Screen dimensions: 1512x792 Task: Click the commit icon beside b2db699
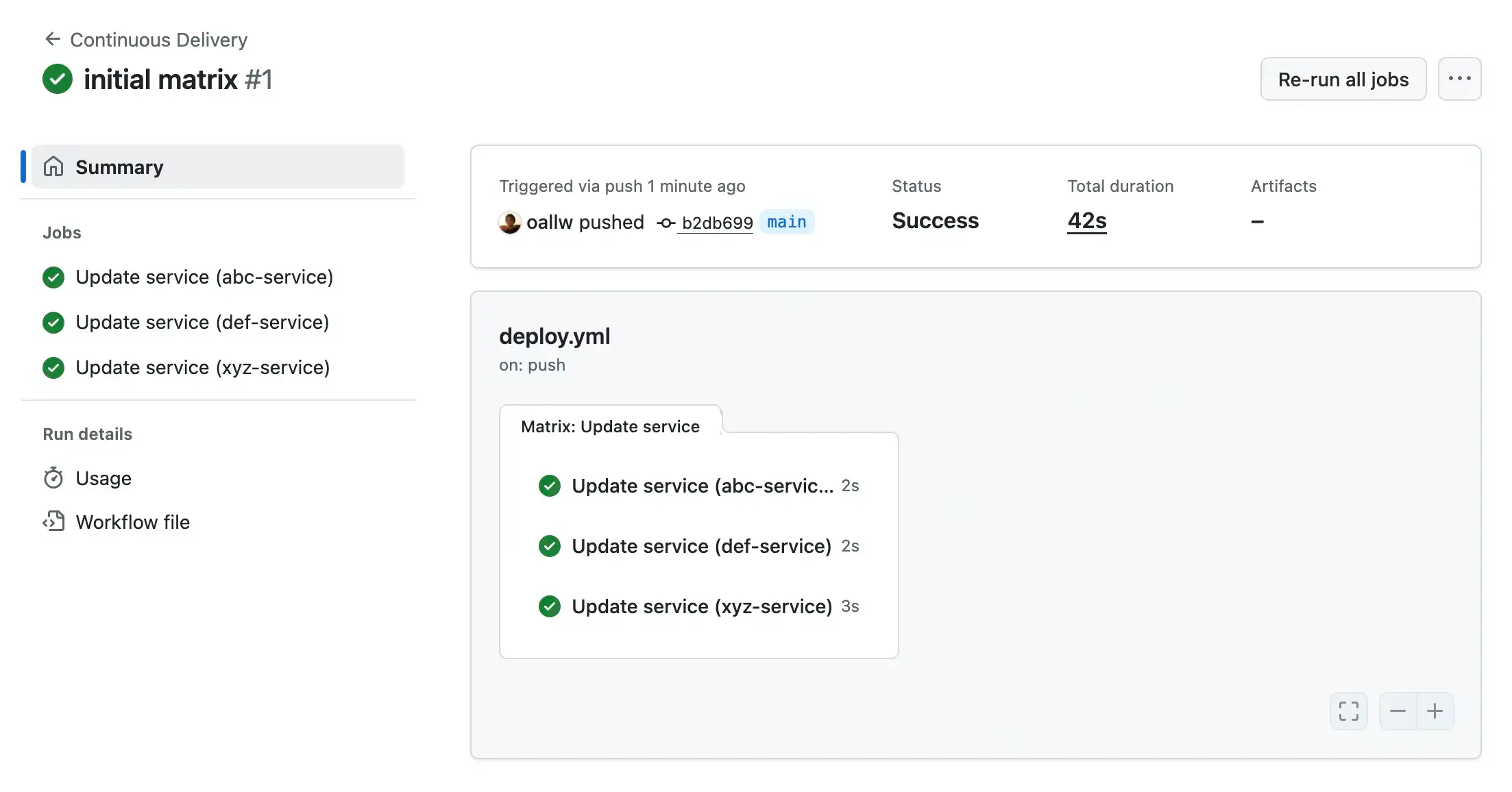point(666,223)
